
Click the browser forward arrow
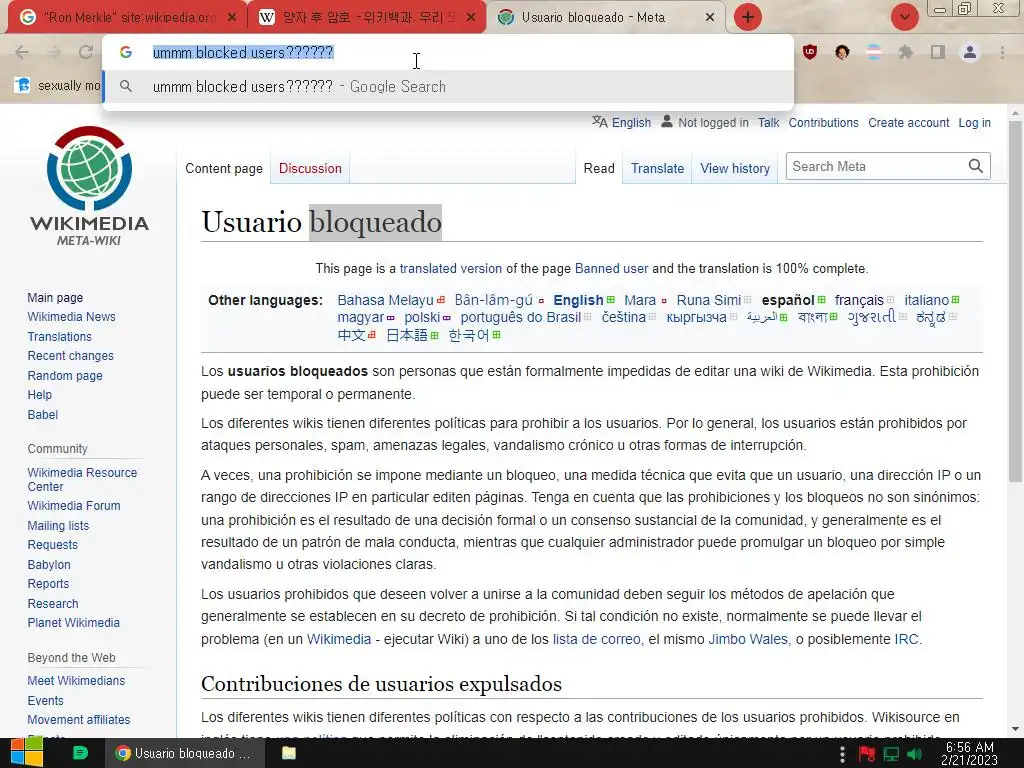coord(54,52)
